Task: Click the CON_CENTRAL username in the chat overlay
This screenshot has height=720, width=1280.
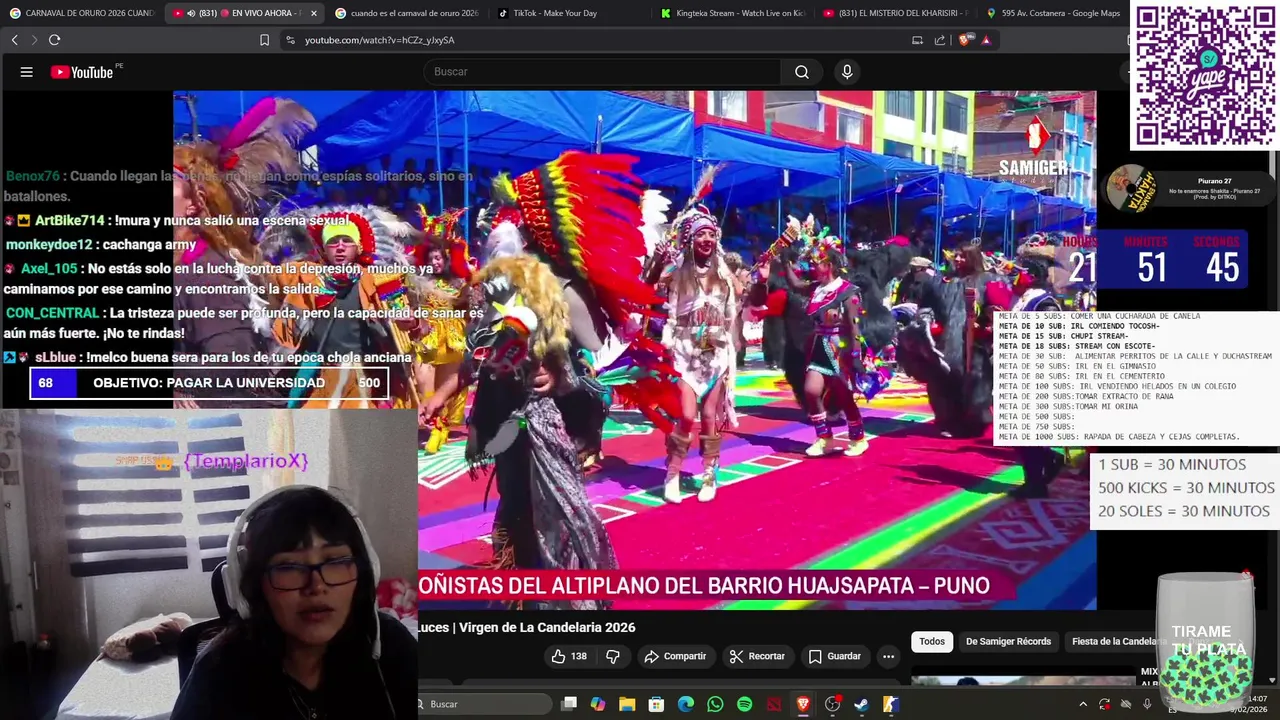Action: coord(52,313)
